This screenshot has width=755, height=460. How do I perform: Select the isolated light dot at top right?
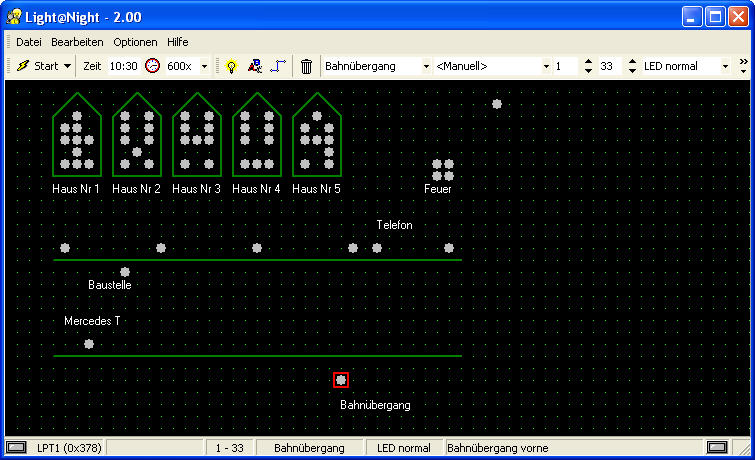[497, 104]
